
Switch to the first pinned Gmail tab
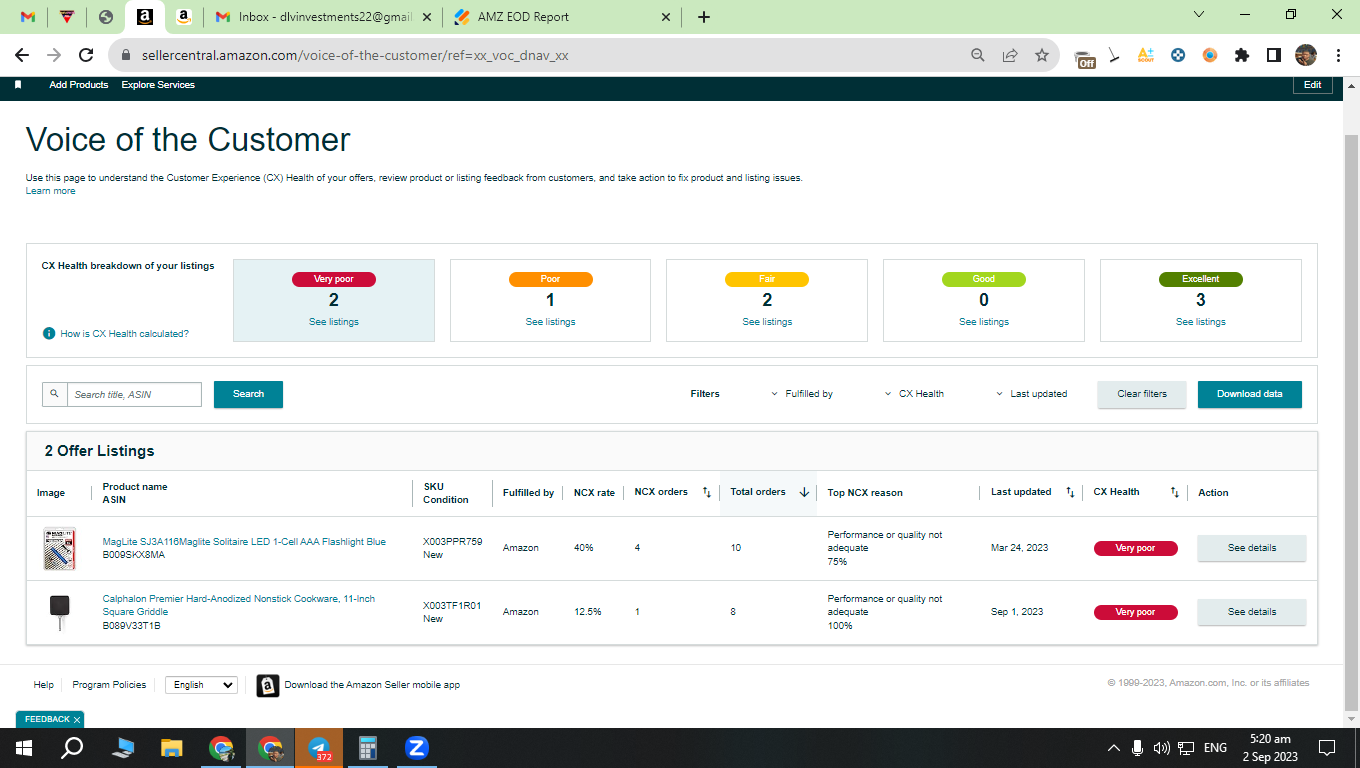pyautogui.click(x=27, y=17)
